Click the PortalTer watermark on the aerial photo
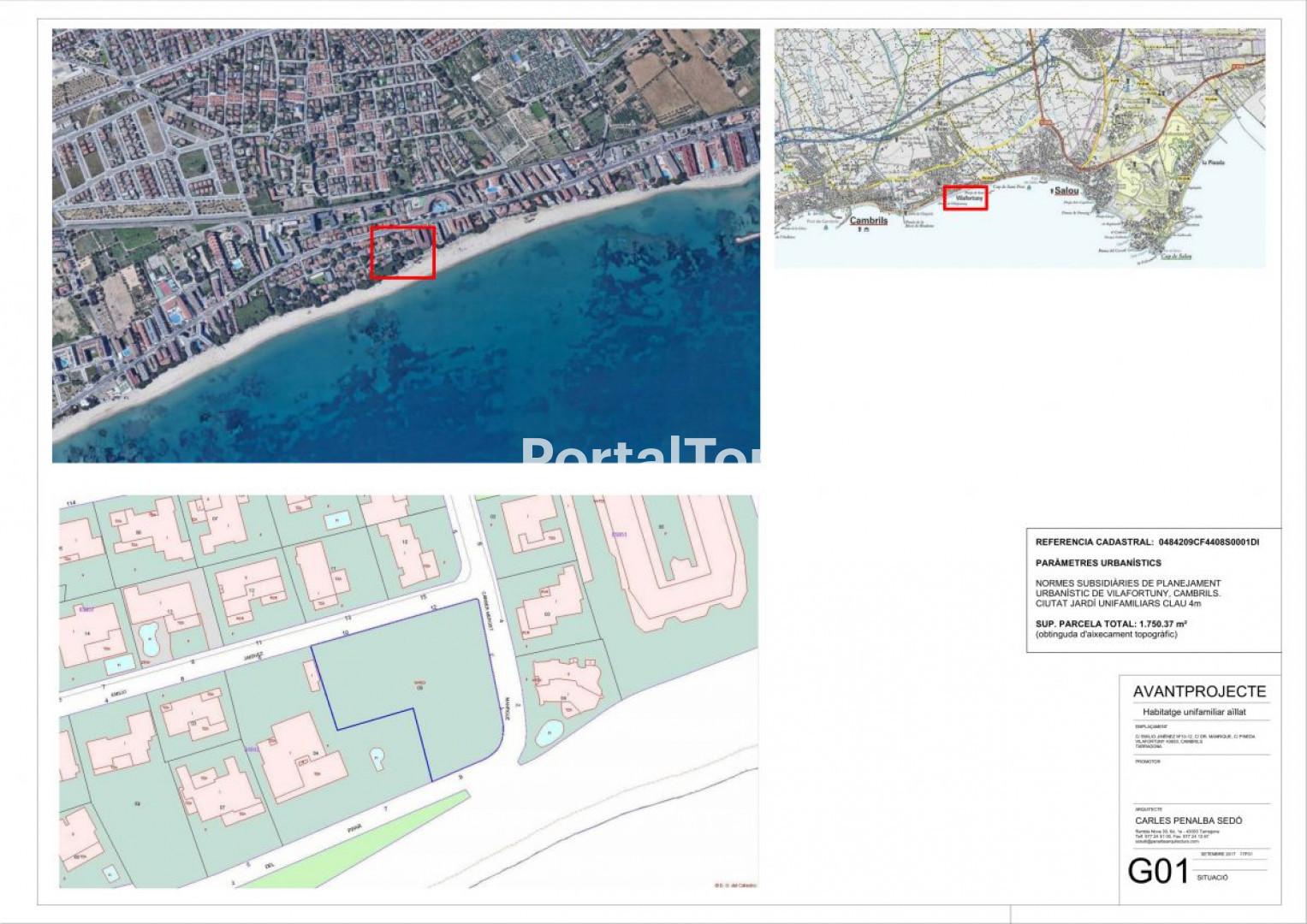The image size is (1307, 924). click(x=639, y=451)
